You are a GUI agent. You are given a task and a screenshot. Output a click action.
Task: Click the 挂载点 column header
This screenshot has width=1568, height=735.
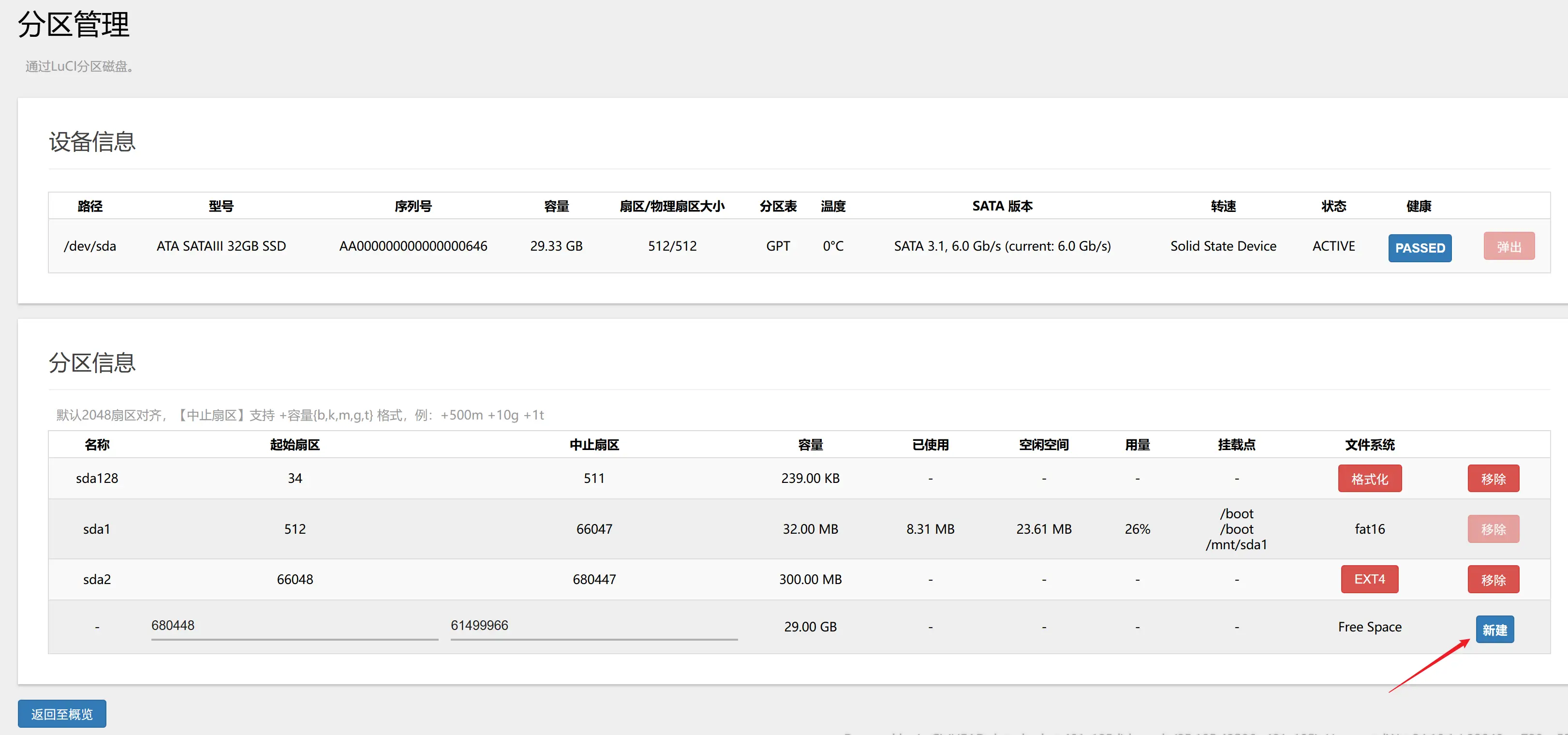pos(1236,445)
